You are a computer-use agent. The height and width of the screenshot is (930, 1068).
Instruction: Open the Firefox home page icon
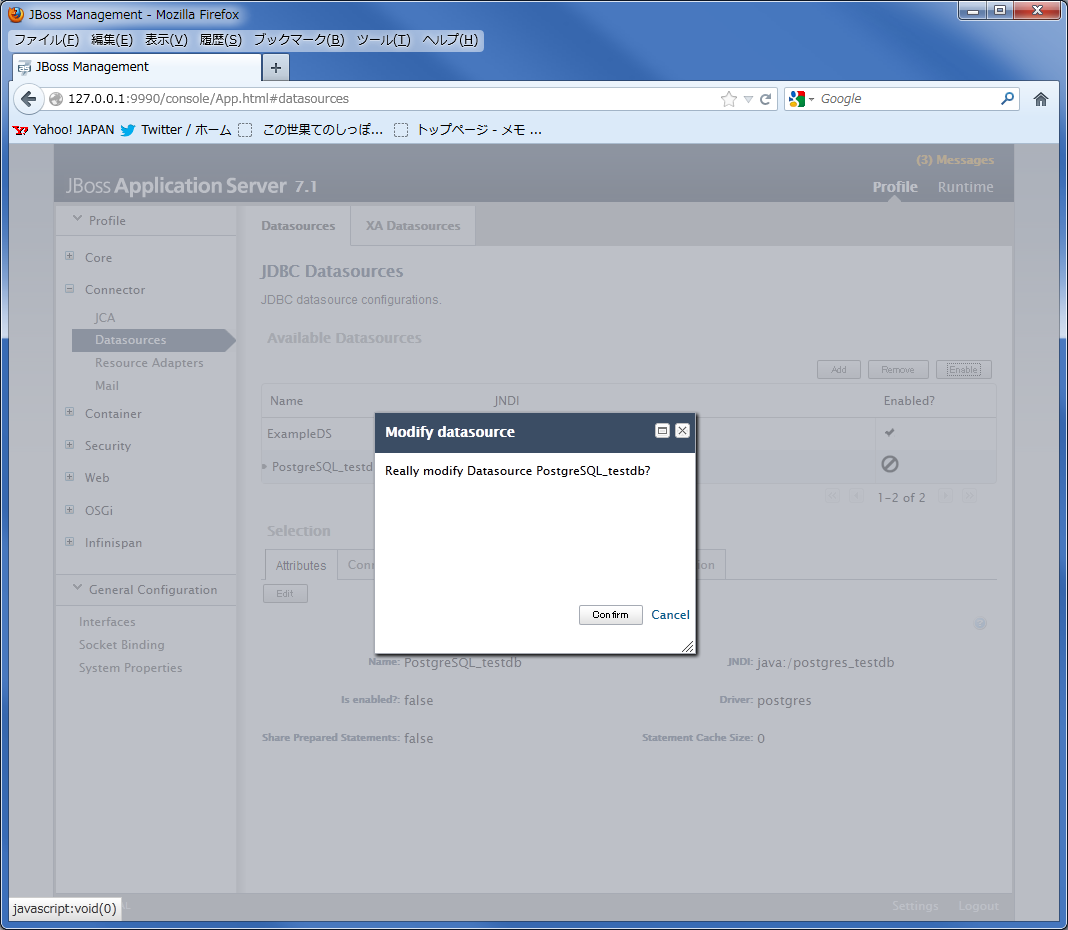[x=1040, y=99]
